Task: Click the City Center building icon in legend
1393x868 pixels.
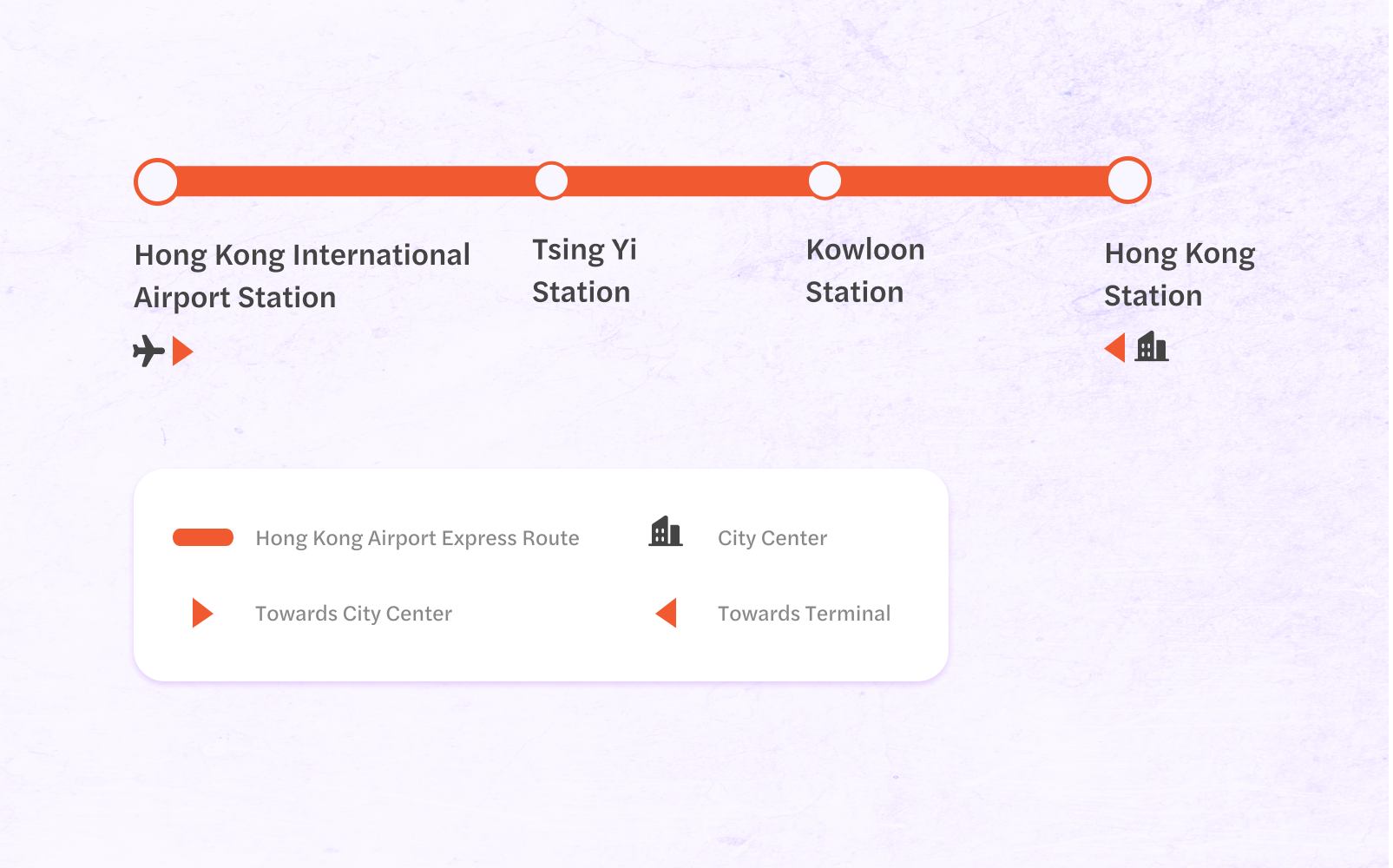Action: [666, 531]
